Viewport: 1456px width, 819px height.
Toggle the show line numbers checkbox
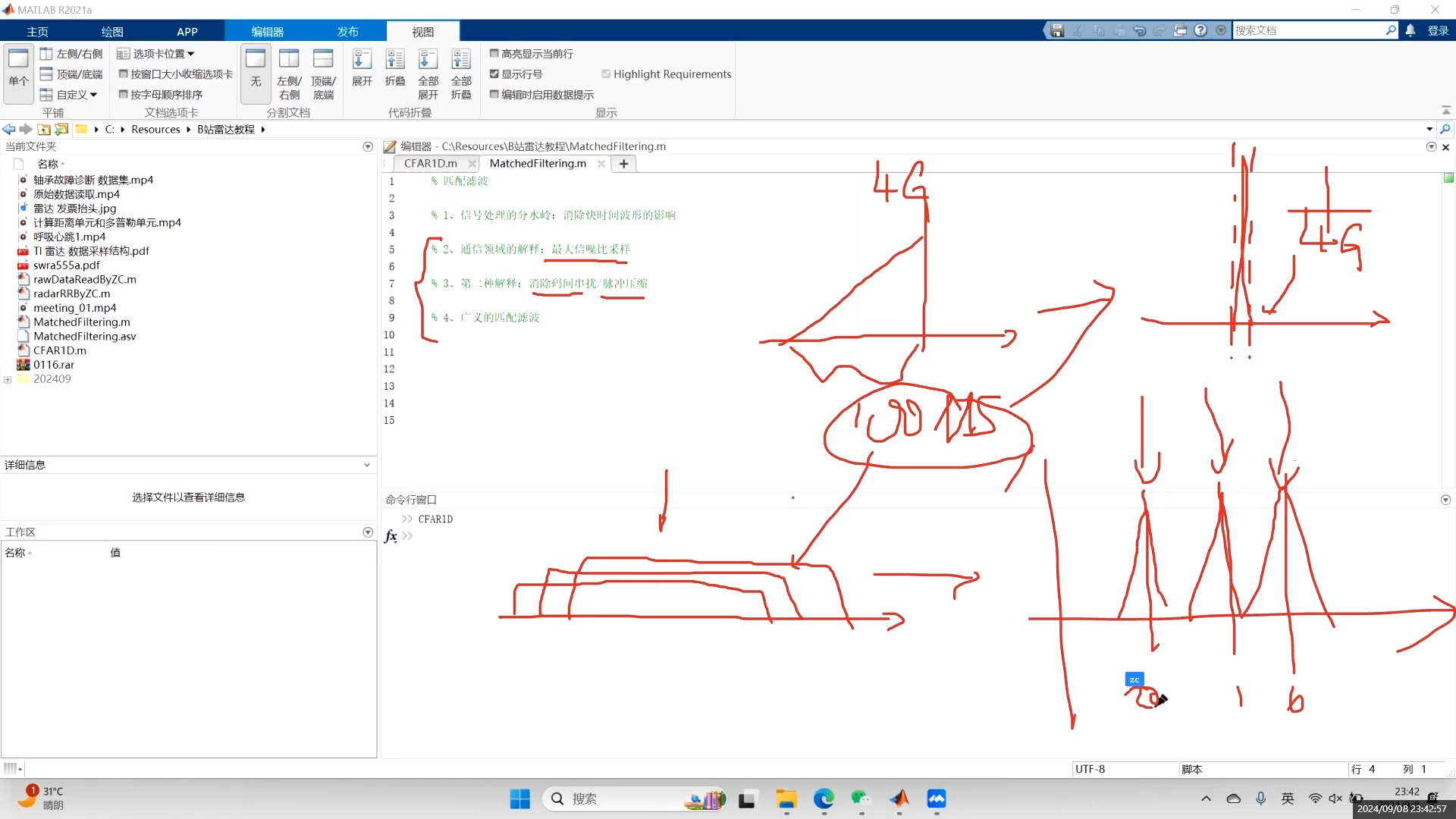494,74
